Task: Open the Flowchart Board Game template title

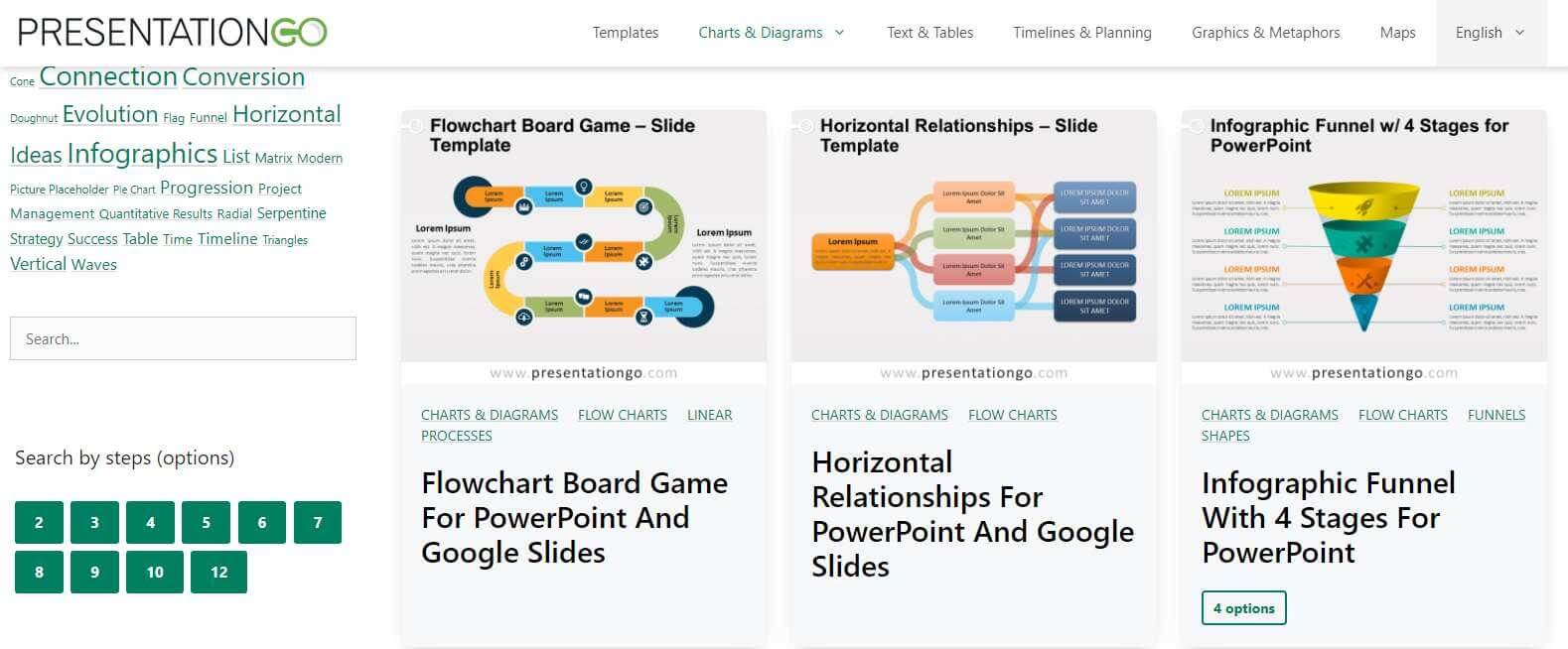Action: tap(574, 517)
